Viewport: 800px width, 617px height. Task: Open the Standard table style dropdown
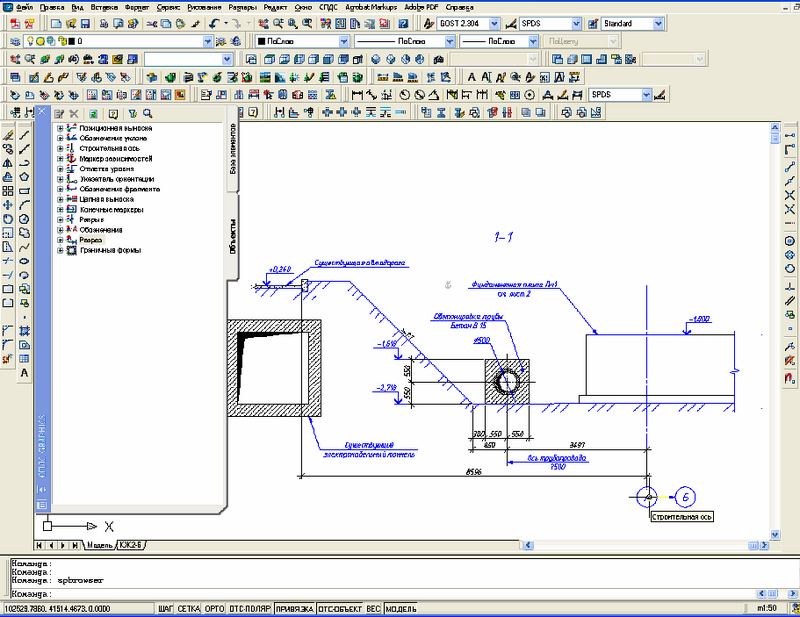coord(658,23)
